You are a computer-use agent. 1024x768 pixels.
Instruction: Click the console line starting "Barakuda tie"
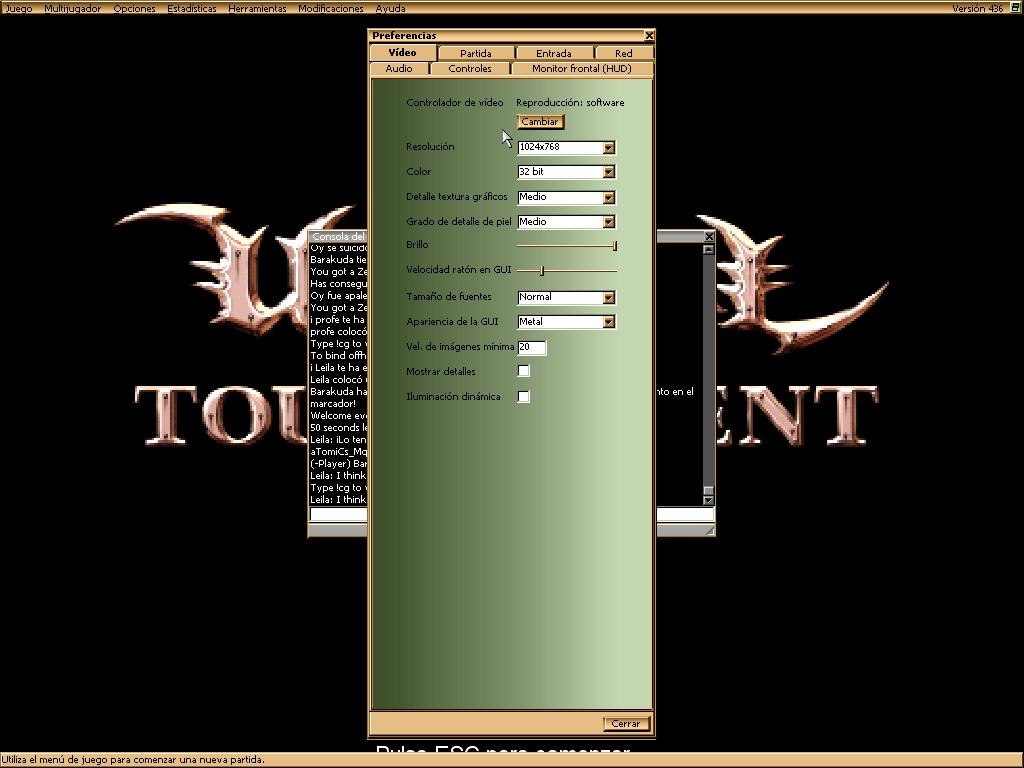[338, 259]
